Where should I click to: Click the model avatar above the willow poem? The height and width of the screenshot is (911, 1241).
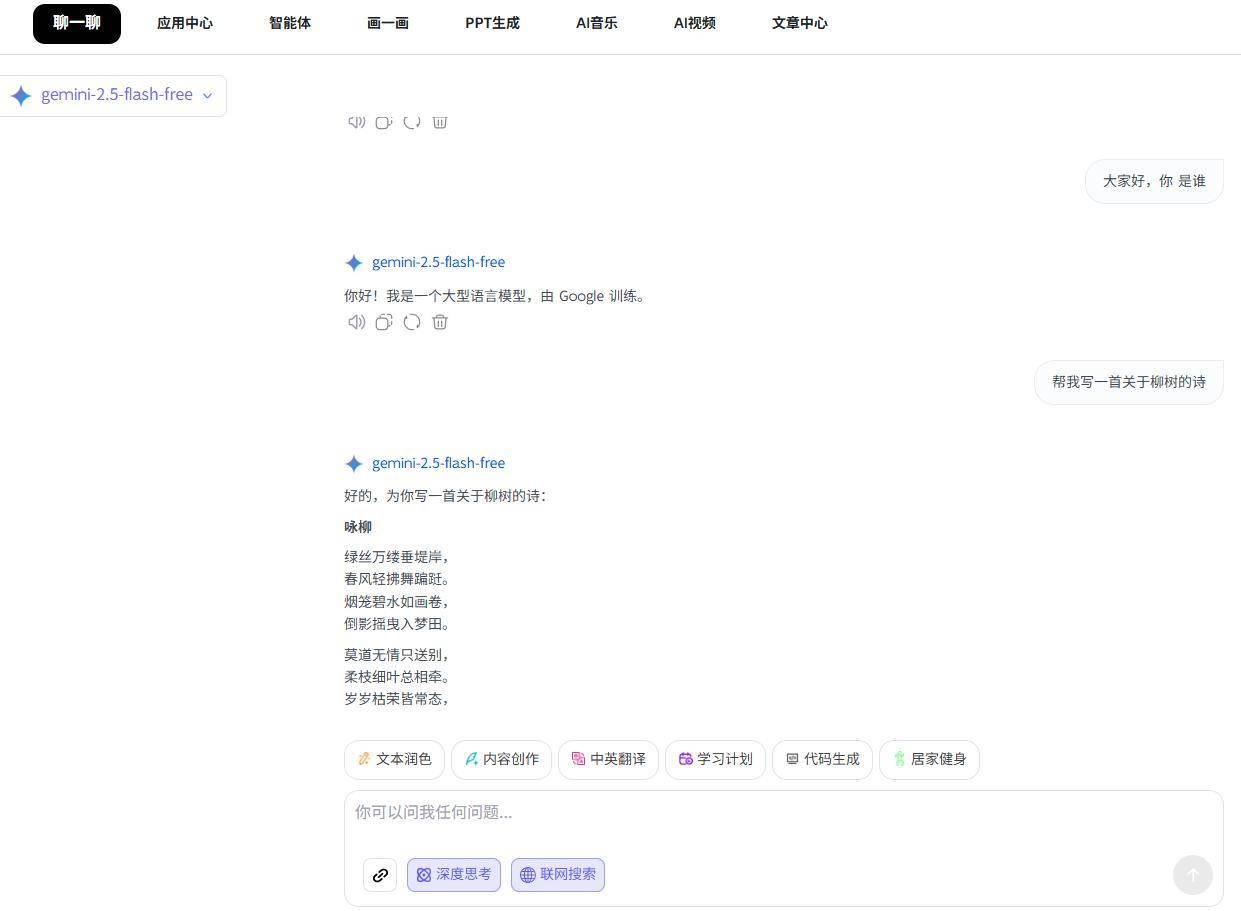pos(354,464)
